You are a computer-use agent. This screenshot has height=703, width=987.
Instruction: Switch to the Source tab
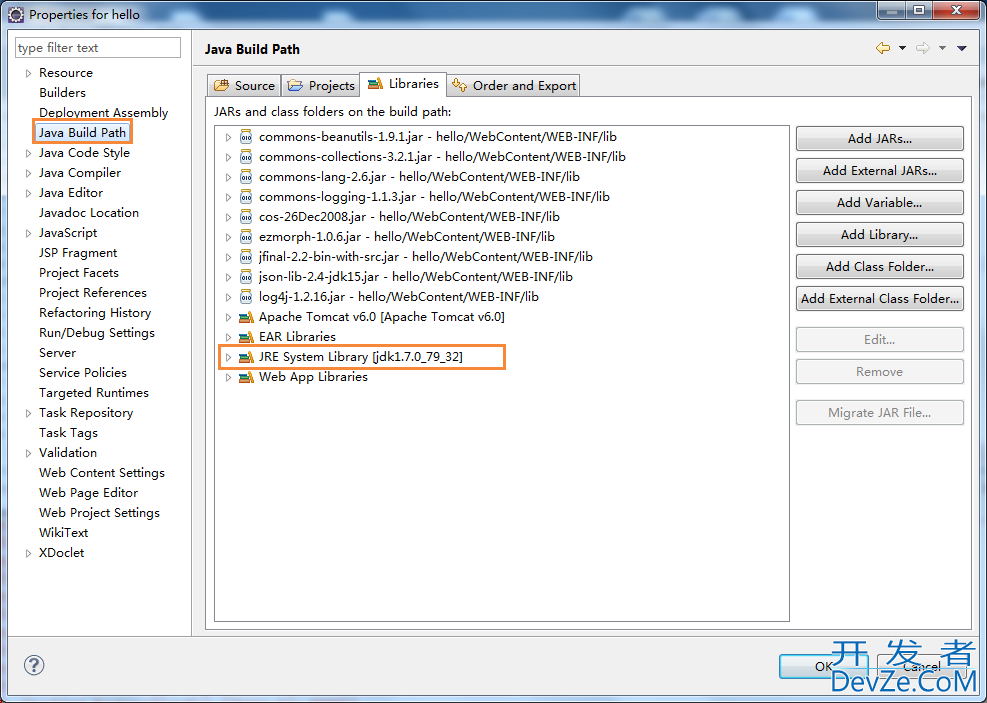245,86
